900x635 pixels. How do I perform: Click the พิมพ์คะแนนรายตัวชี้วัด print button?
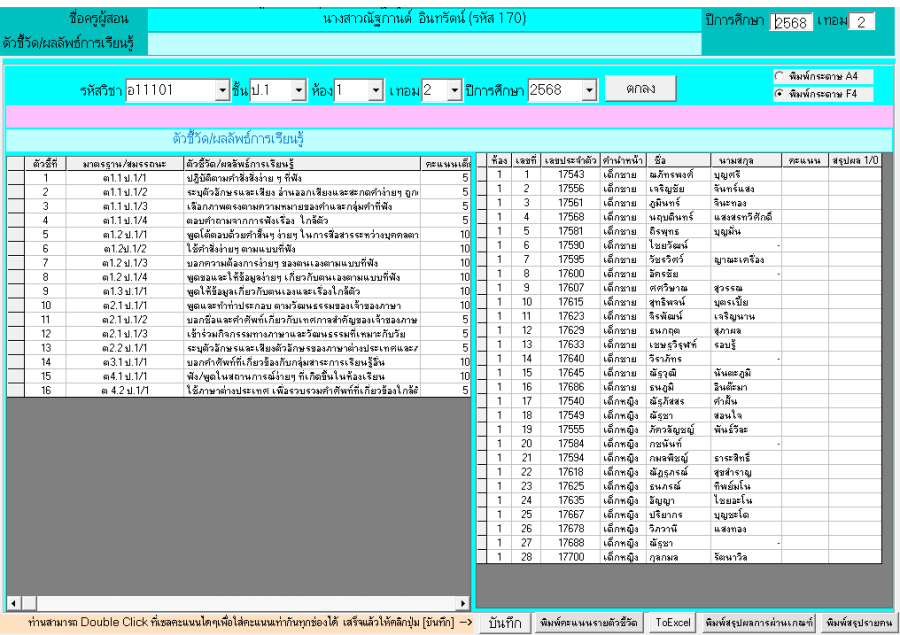tap(587, 623)
